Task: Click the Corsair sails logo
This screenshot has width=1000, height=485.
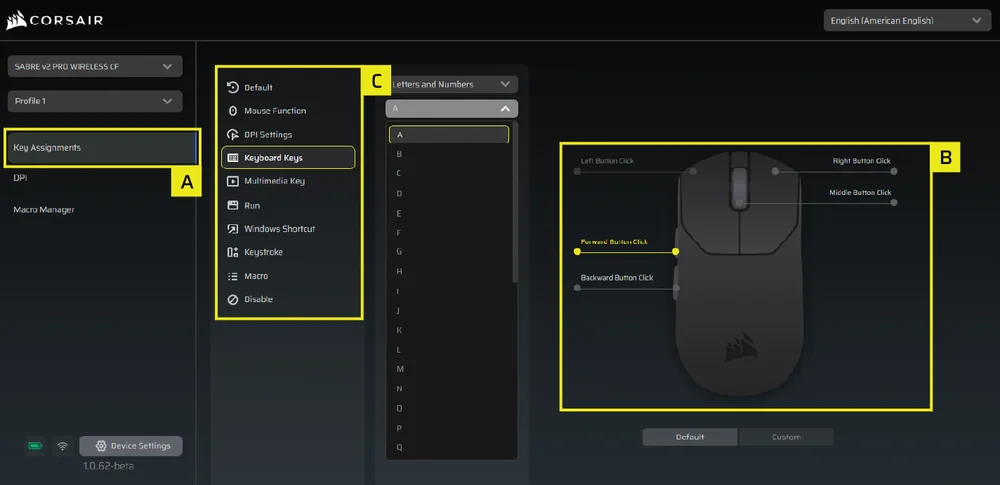Action: click(x=17, y=20)
